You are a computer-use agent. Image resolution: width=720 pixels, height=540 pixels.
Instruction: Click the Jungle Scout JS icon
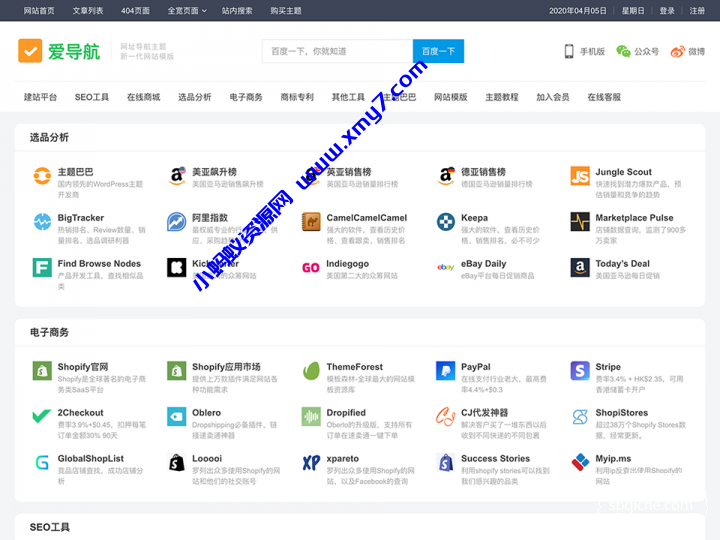tap(580, 176)
